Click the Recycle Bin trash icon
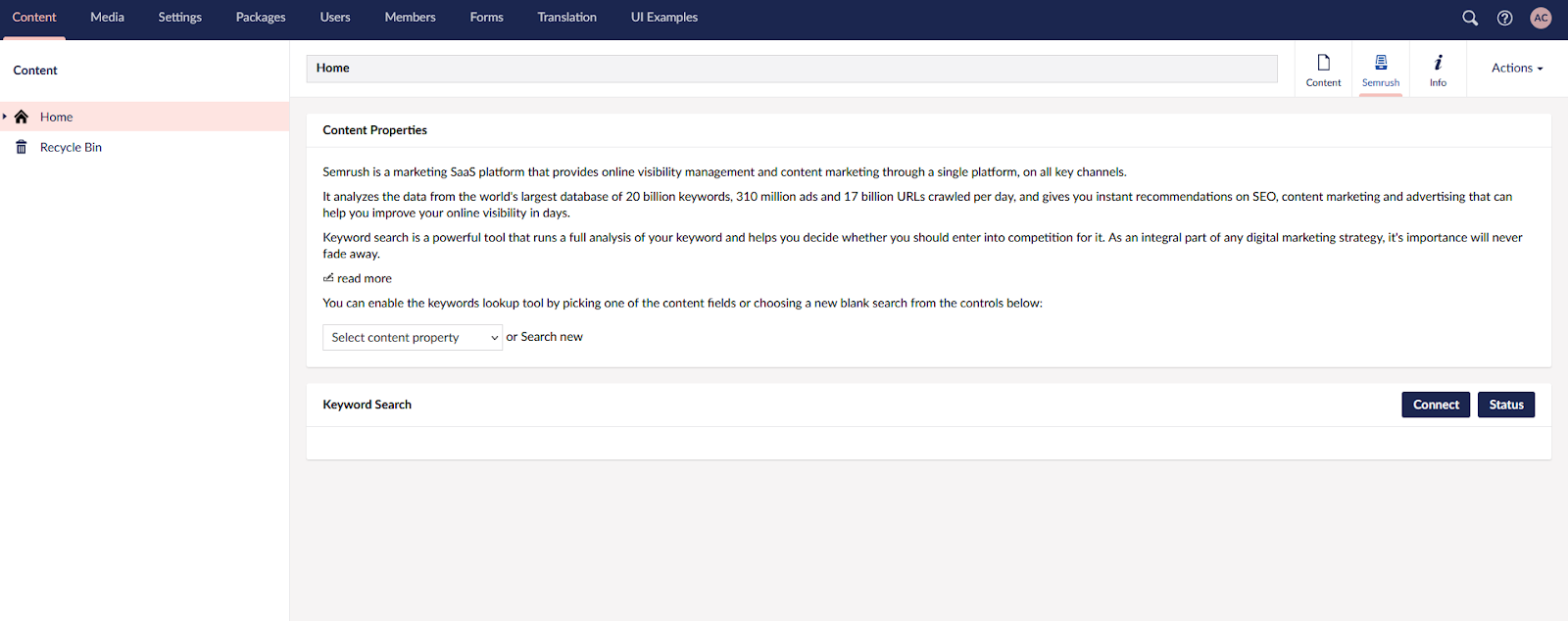Image resolution: width=1568 pixels, height=621 pixels. 22,147
